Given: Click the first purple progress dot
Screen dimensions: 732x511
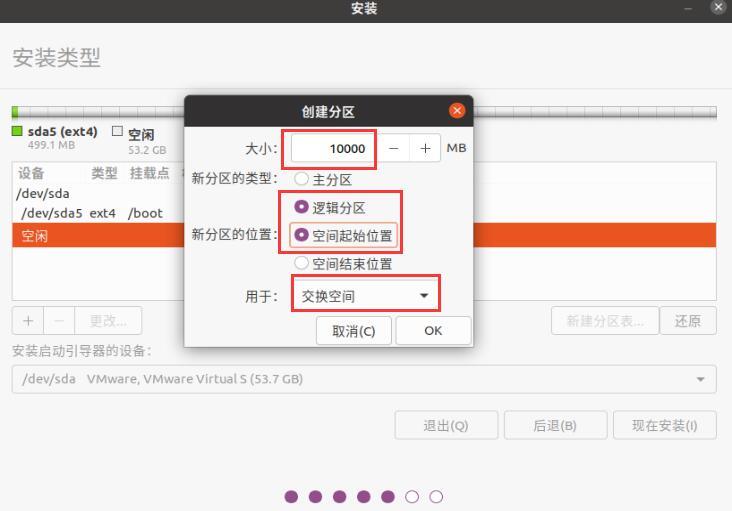Looking at the screenshot, I should pyautogui.click(x=291, y=497).
